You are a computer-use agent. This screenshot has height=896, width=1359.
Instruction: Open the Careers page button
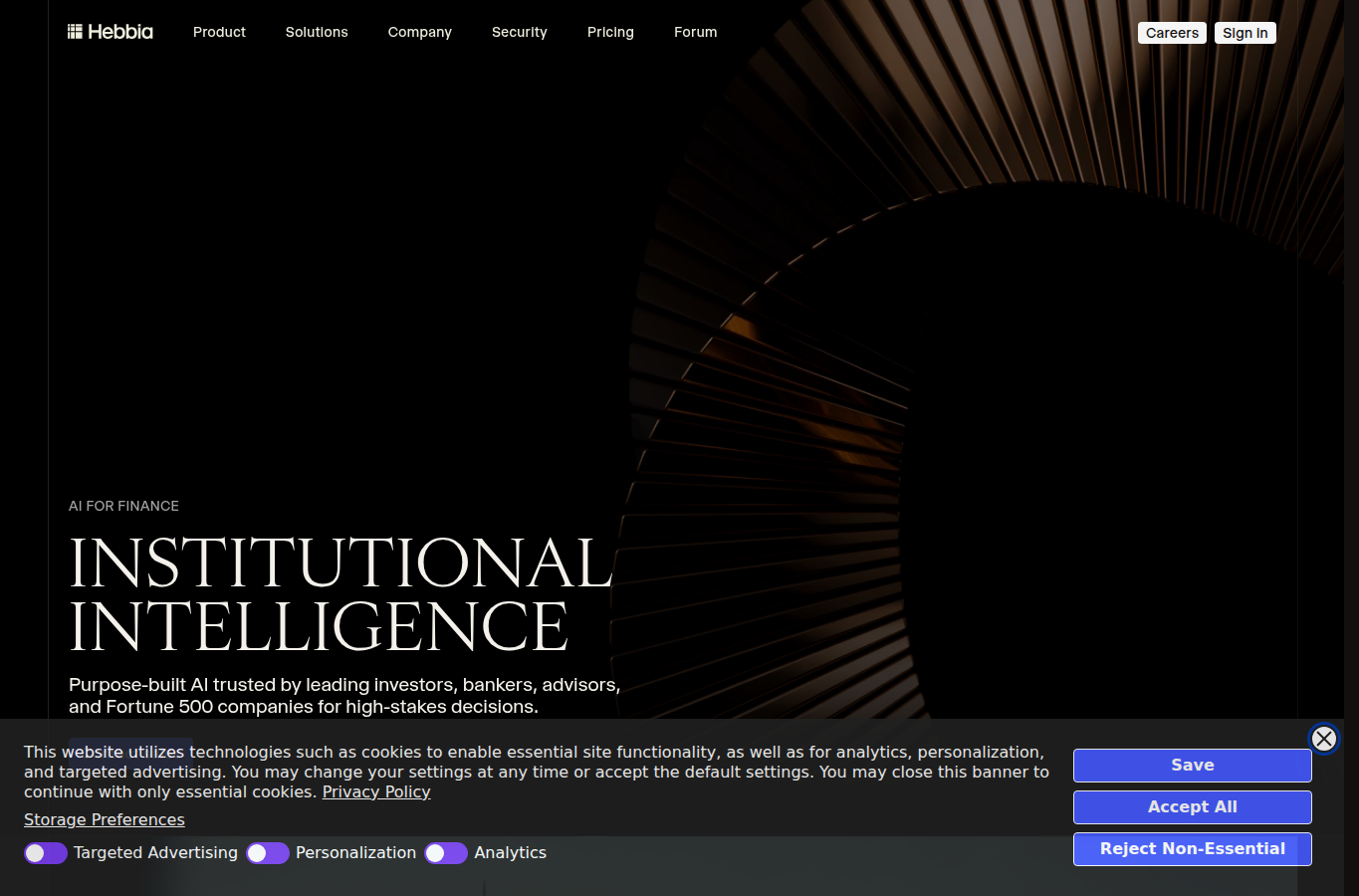1172,33
